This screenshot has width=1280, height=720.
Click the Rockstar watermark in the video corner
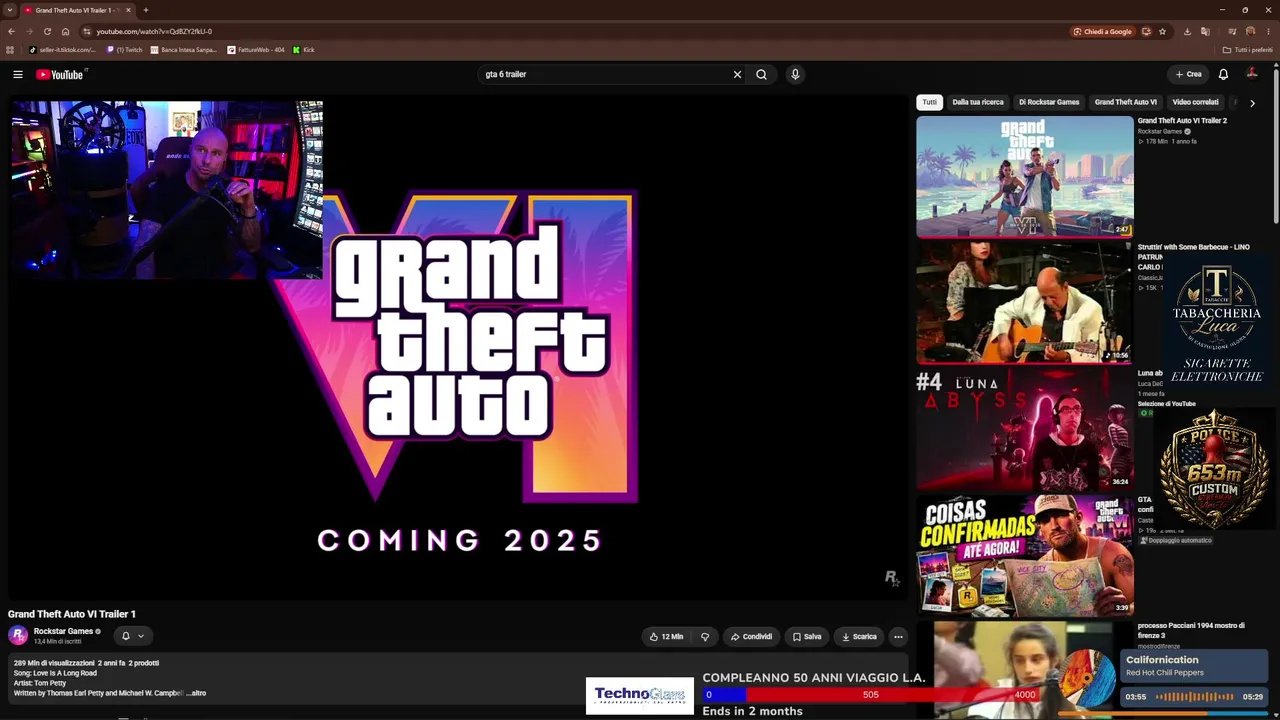(892, 578)
